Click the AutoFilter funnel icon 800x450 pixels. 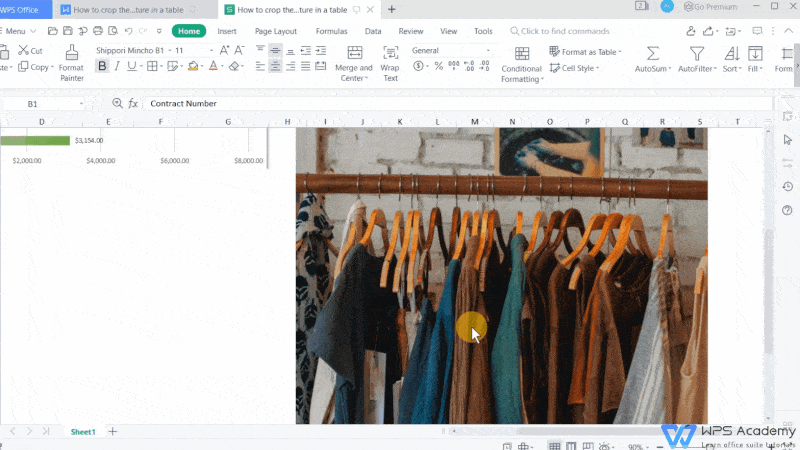click(x=698, y=54)
